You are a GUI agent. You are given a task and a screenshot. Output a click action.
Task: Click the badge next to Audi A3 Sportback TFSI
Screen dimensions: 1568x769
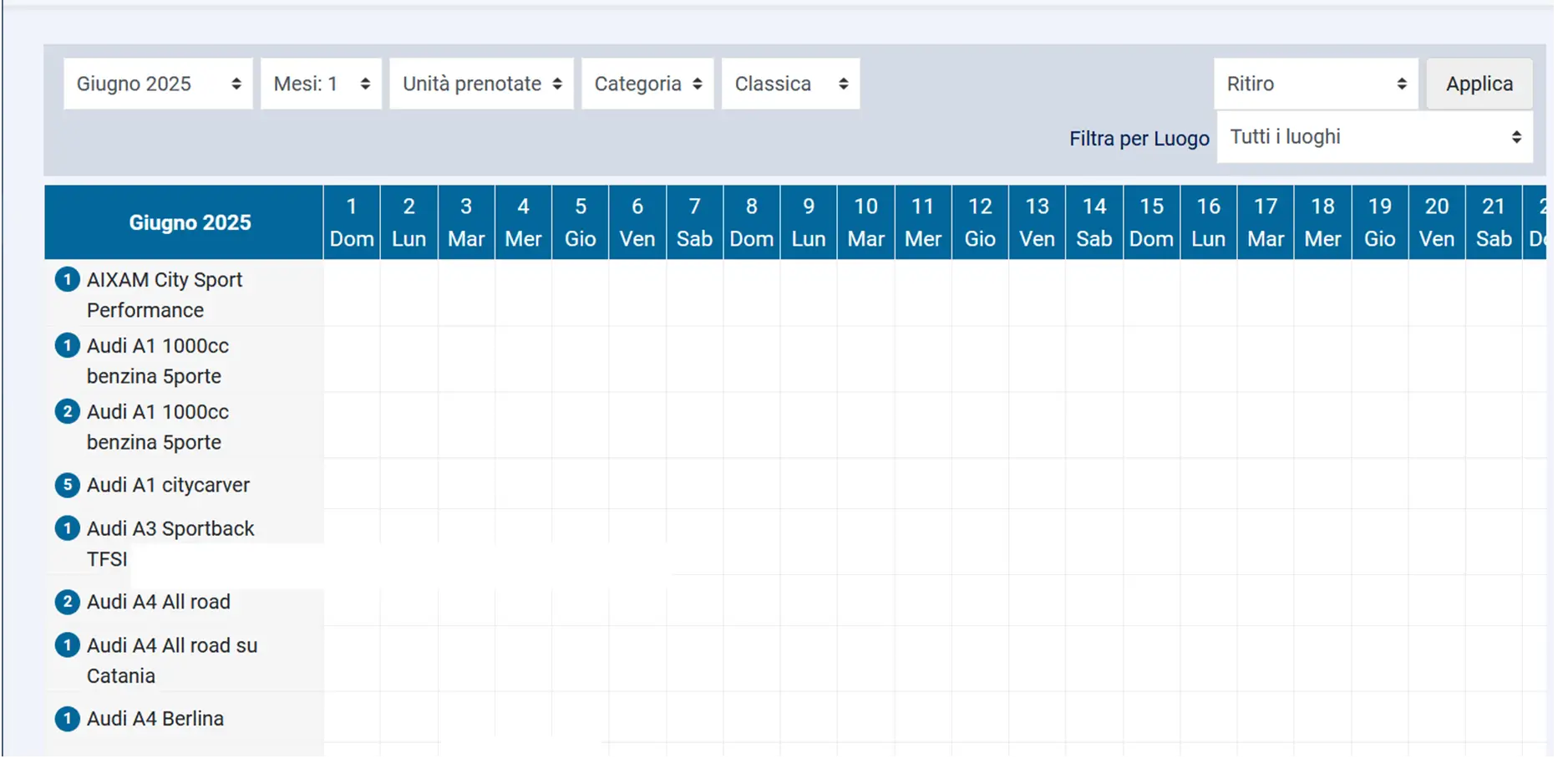[x=67, y=528]
